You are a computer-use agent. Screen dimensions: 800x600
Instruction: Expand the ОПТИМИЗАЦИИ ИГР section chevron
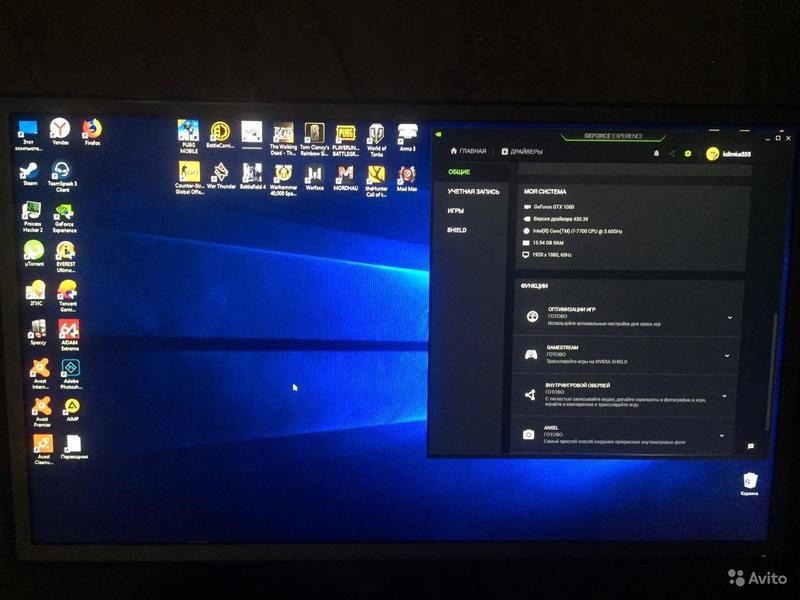pyautogui.click(x=730, y=317)
